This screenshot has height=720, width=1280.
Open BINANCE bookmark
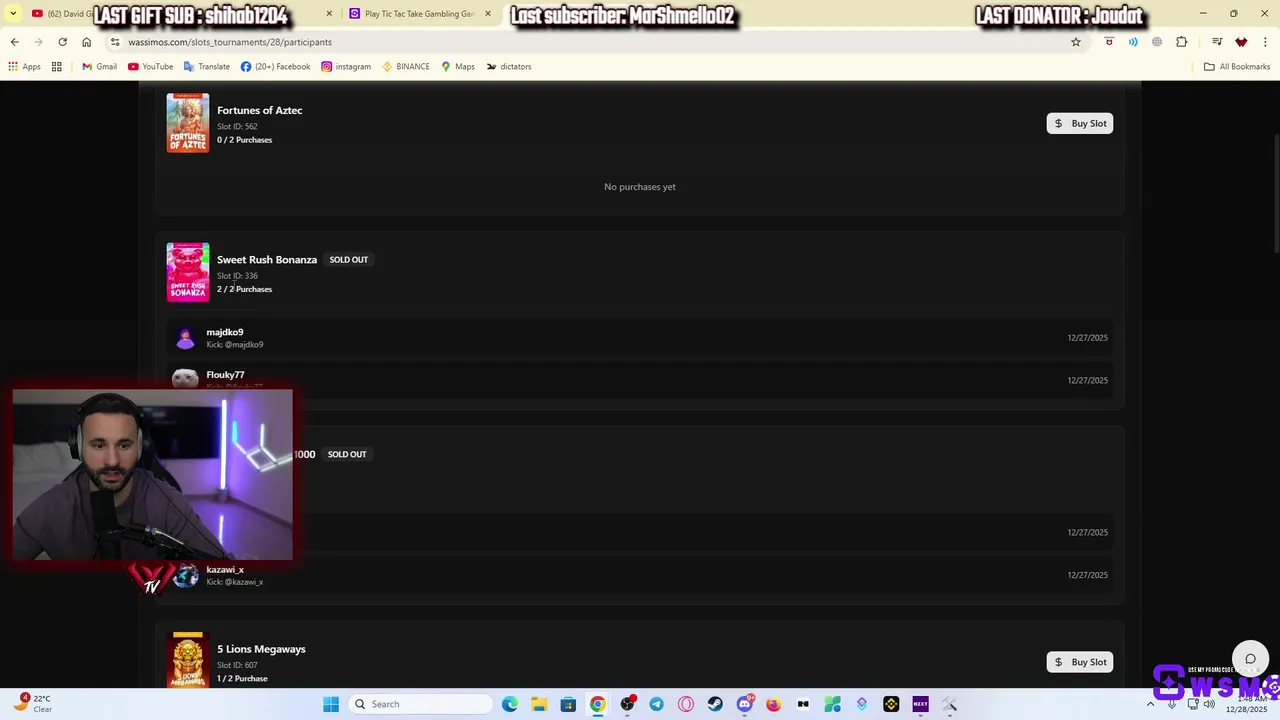coord(405,67)
